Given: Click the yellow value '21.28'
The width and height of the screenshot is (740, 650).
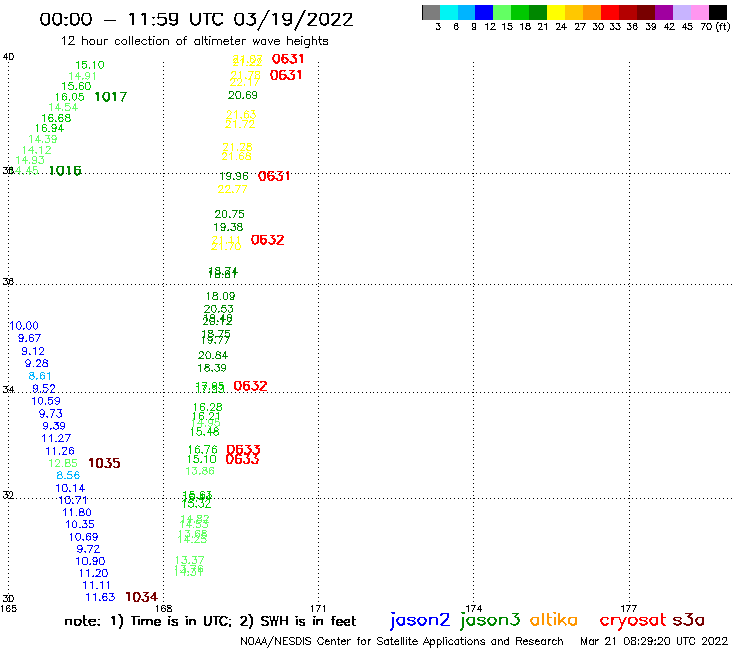Looking at the screenshot, I should [237, 147].
